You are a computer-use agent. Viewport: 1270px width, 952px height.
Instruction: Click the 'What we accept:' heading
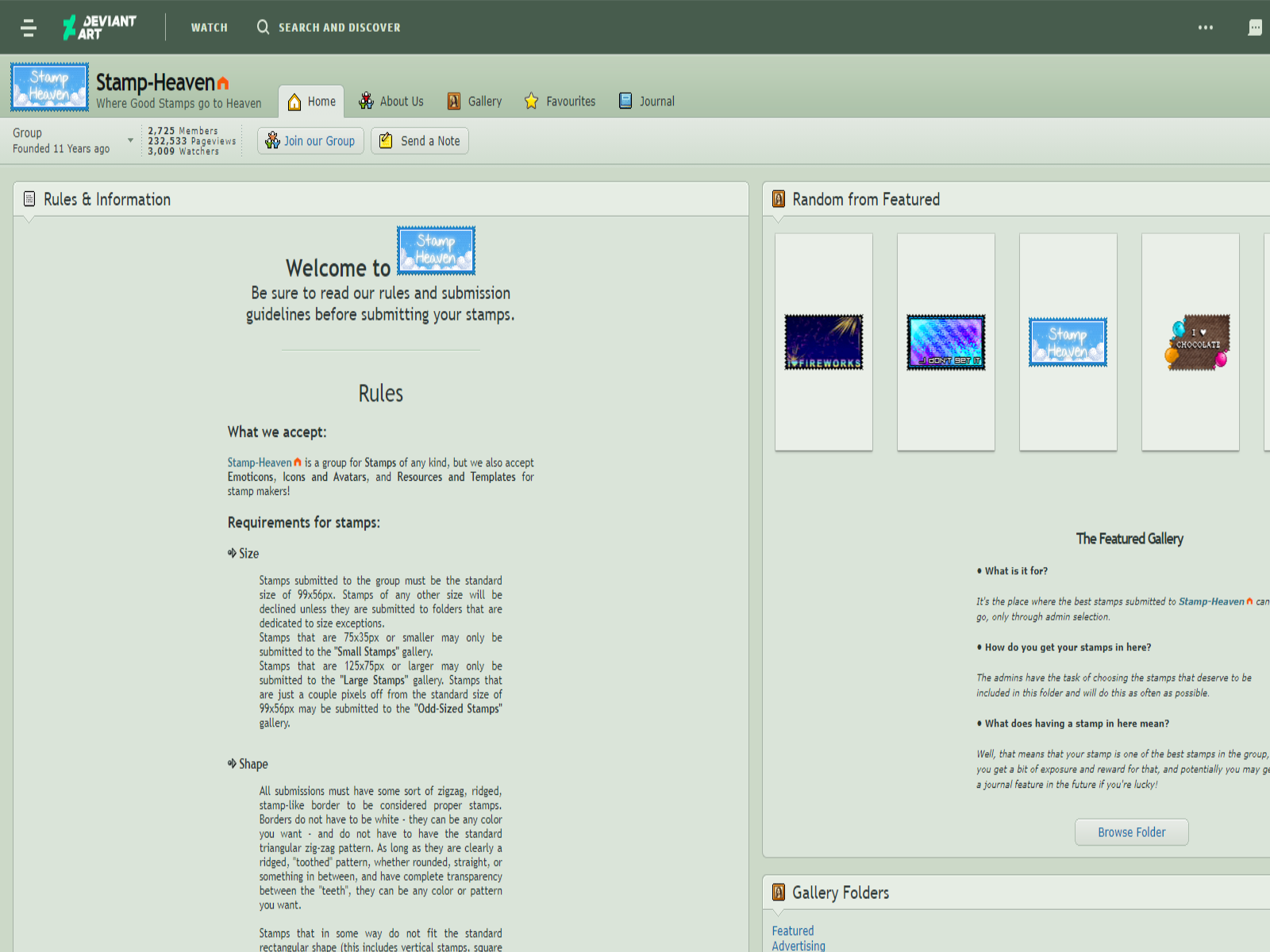coord(277,432)
